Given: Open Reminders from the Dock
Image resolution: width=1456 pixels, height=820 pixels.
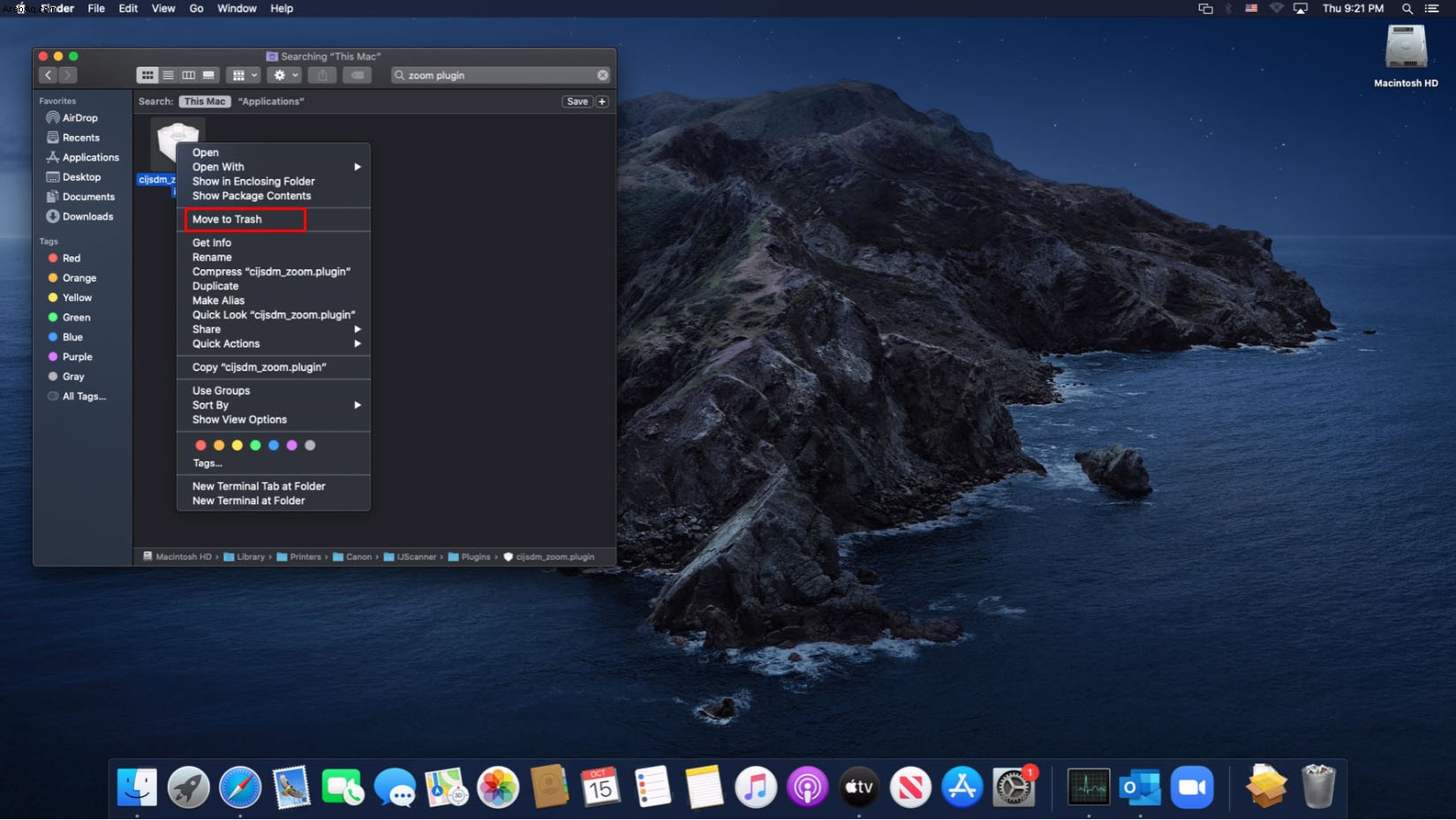Looking at the screenshot, I should pos(653,787).
